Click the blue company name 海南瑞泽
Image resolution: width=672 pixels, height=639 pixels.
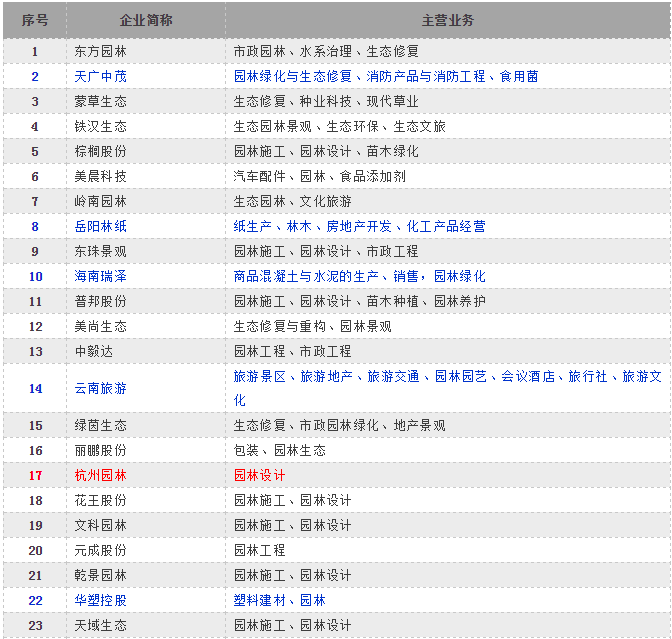point(100,276)
